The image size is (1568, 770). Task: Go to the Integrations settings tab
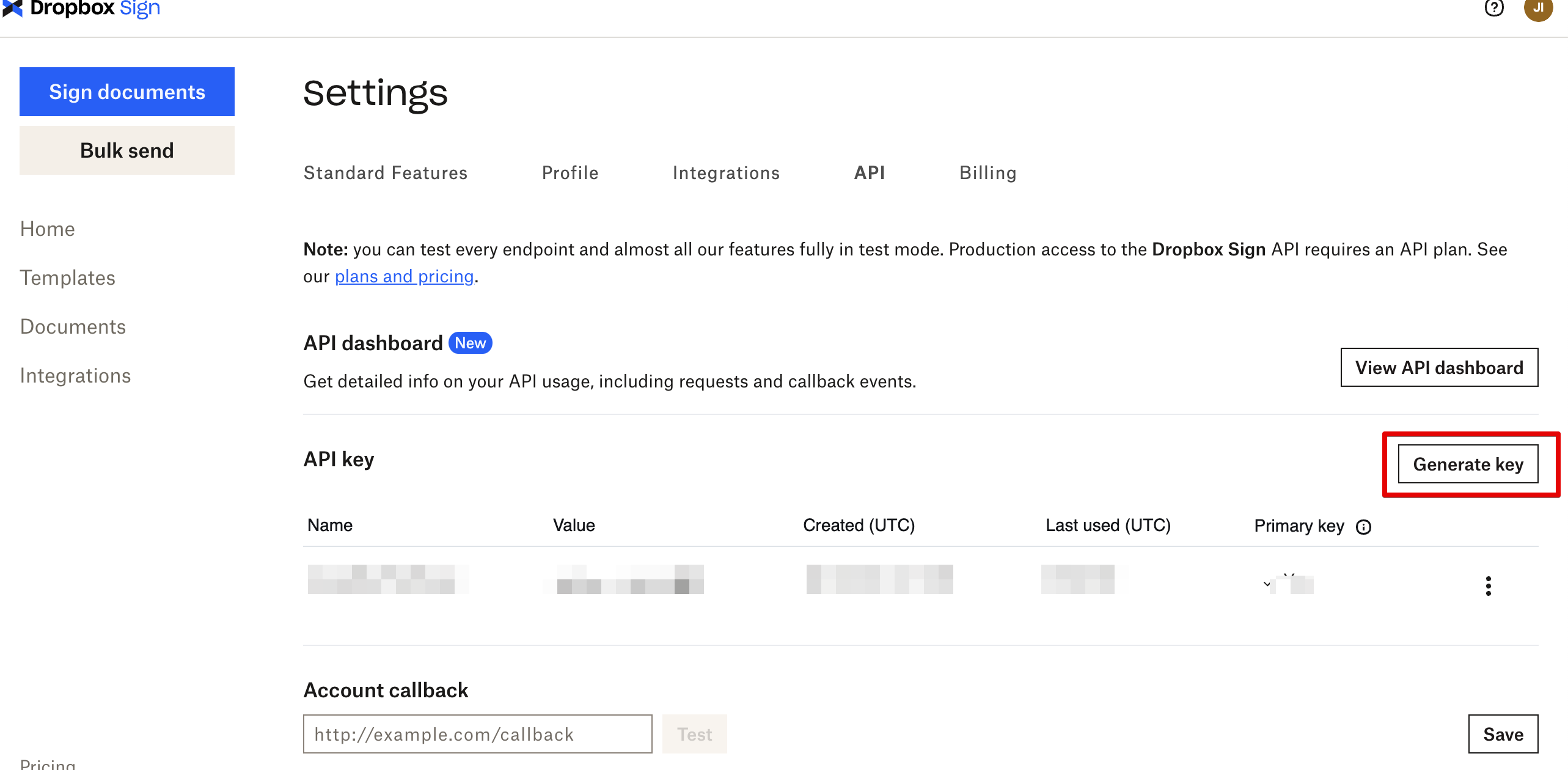(x=726, y=173)
